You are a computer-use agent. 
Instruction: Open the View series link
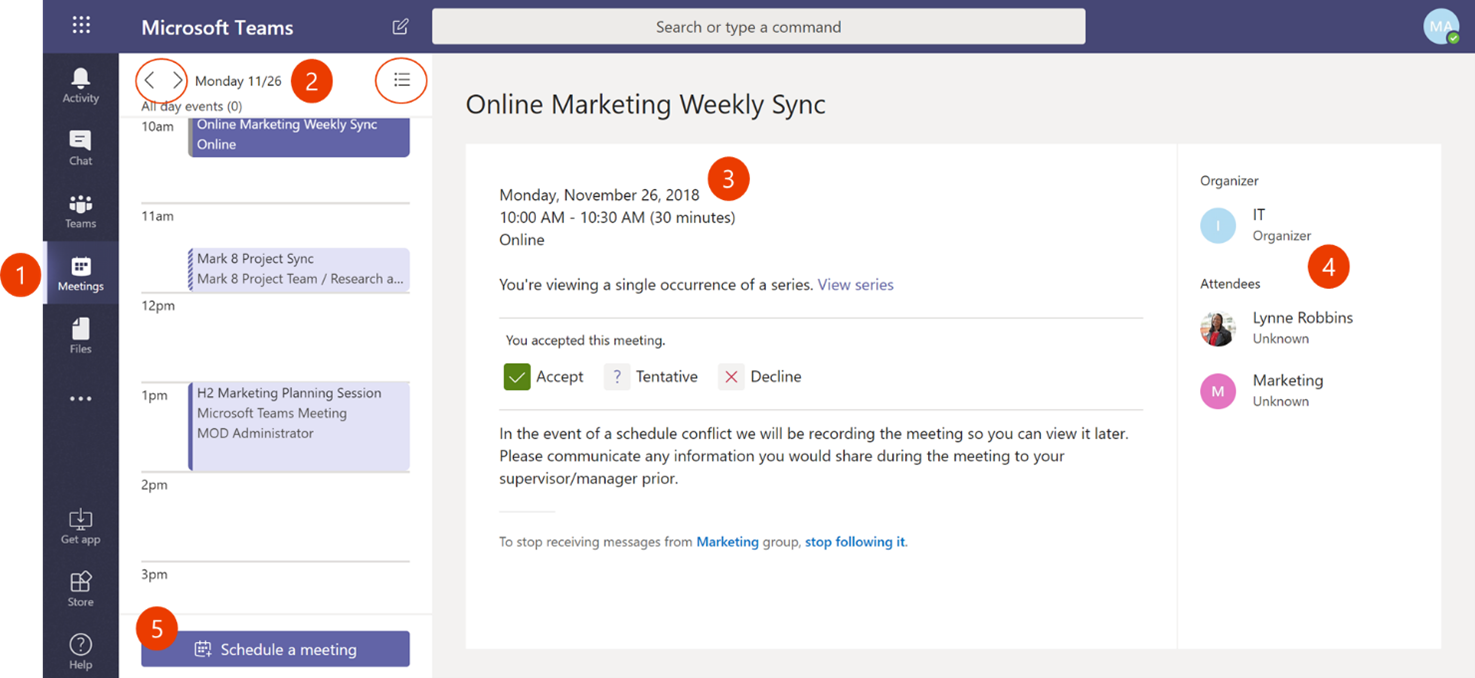pos(855,285)
